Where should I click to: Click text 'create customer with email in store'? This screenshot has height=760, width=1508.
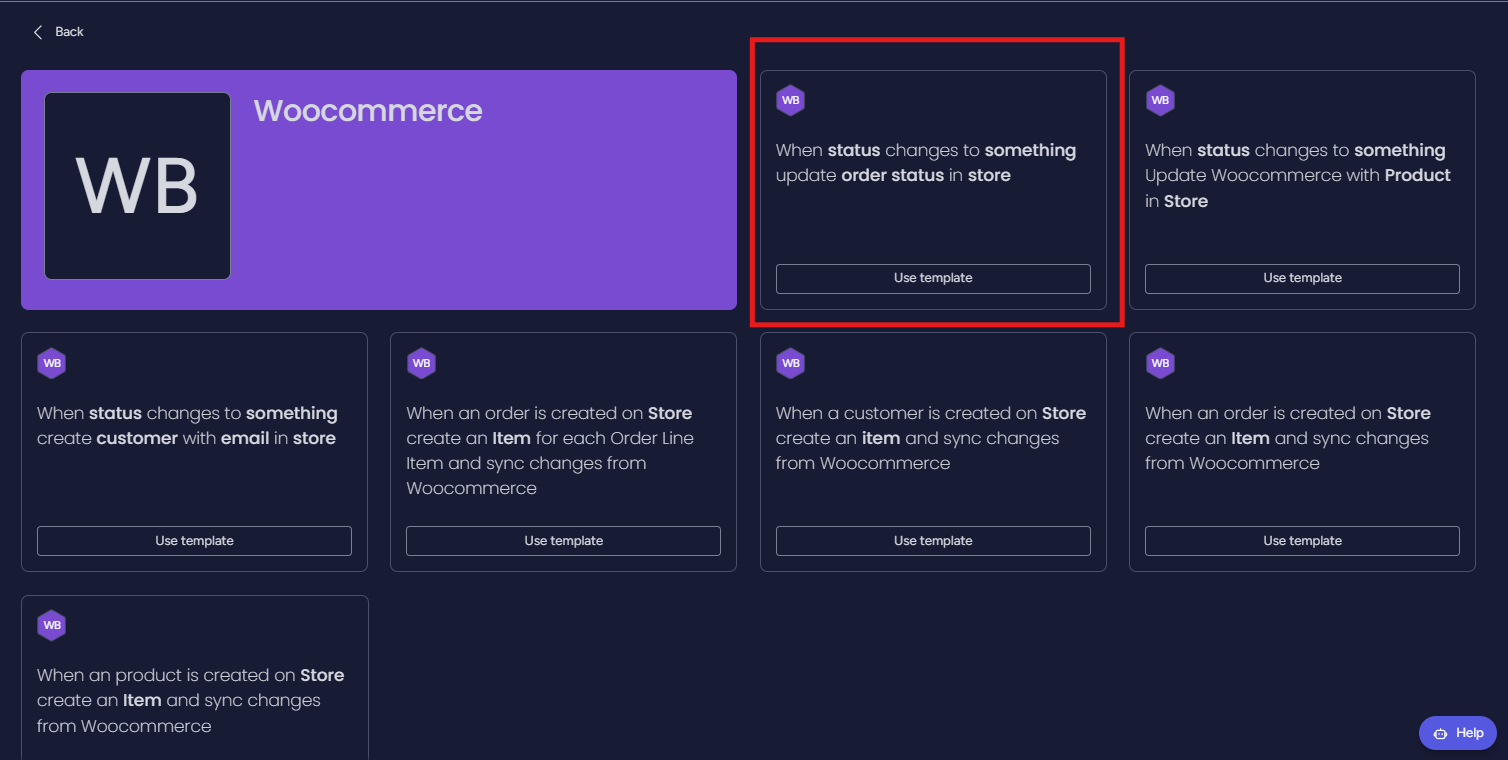pyautogui.click(x=186, y=438)
